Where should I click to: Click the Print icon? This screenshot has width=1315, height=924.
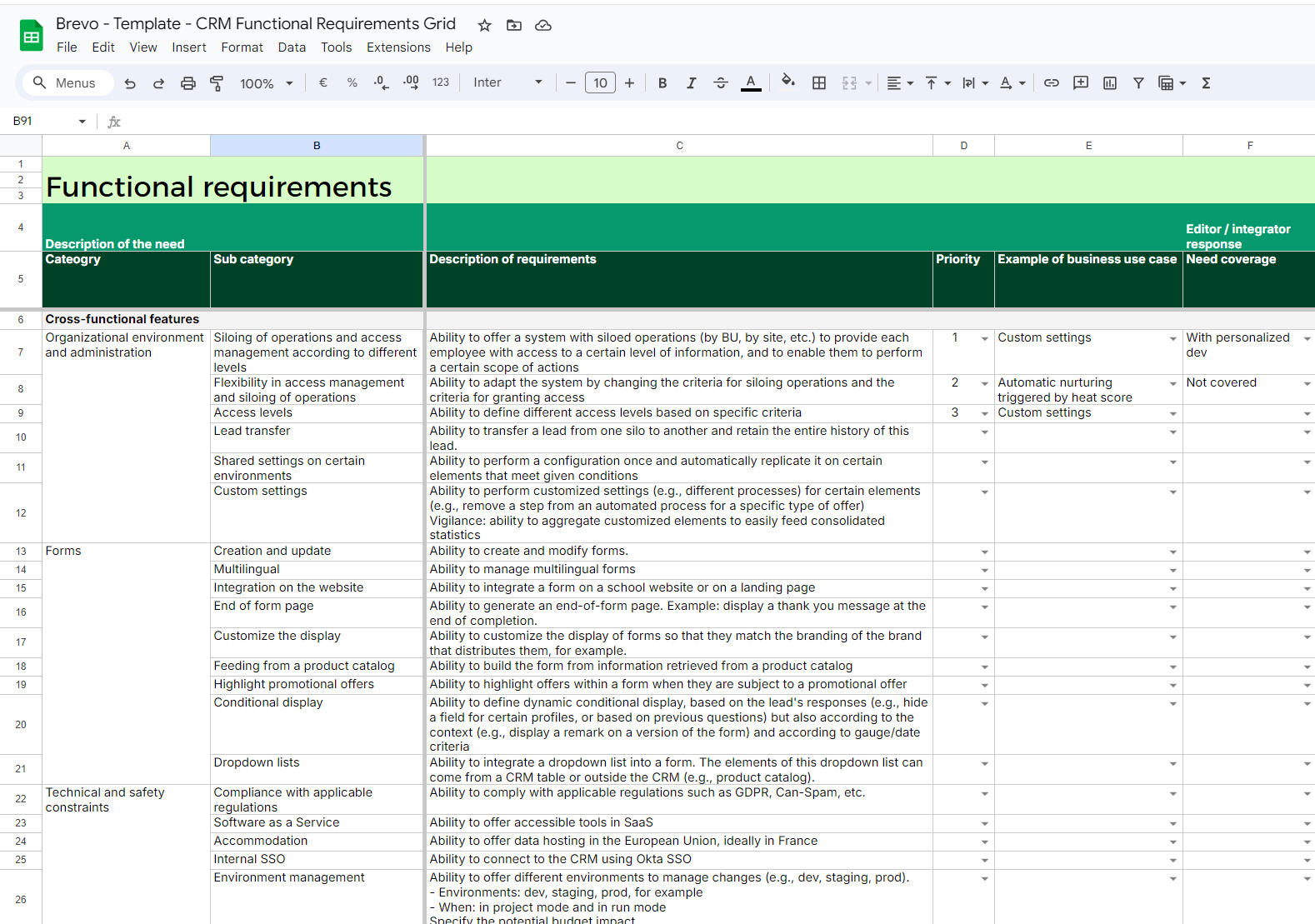click(188, 83)
